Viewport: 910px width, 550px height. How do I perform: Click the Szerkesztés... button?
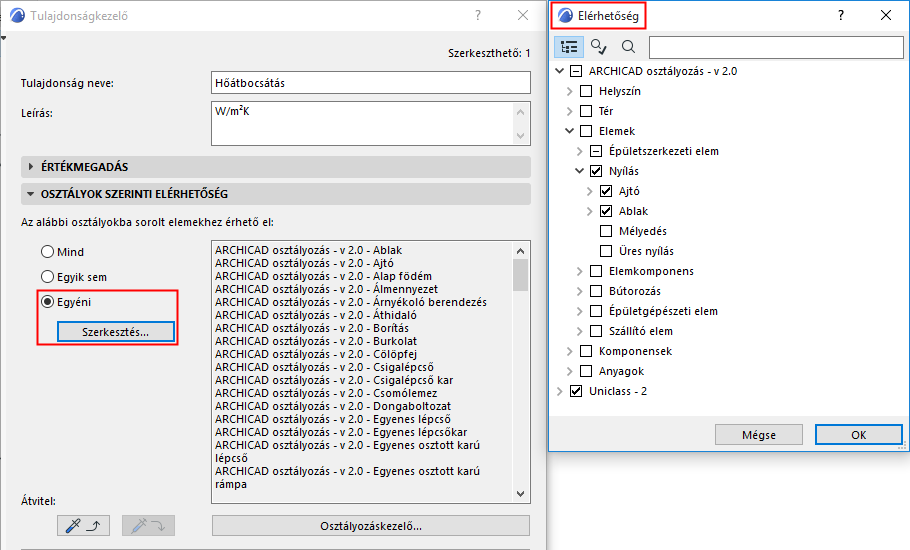click(115, 332)
